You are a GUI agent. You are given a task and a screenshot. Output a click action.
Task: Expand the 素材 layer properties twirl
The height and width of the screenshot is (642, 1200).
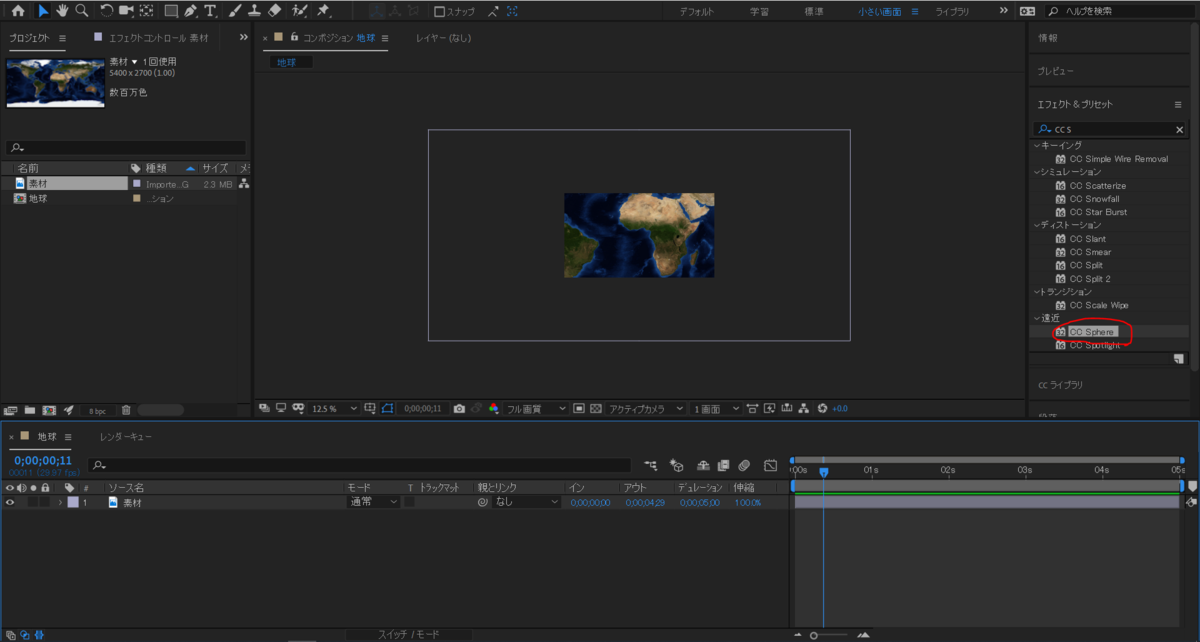click(x=60, y=502)
